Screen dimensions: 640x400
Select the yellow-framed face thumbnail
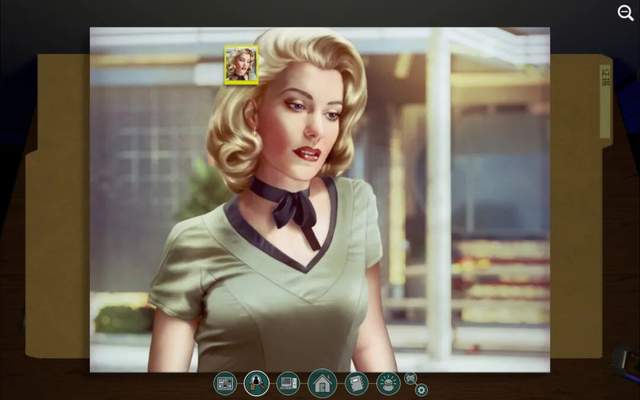click(x=241, y=65)
